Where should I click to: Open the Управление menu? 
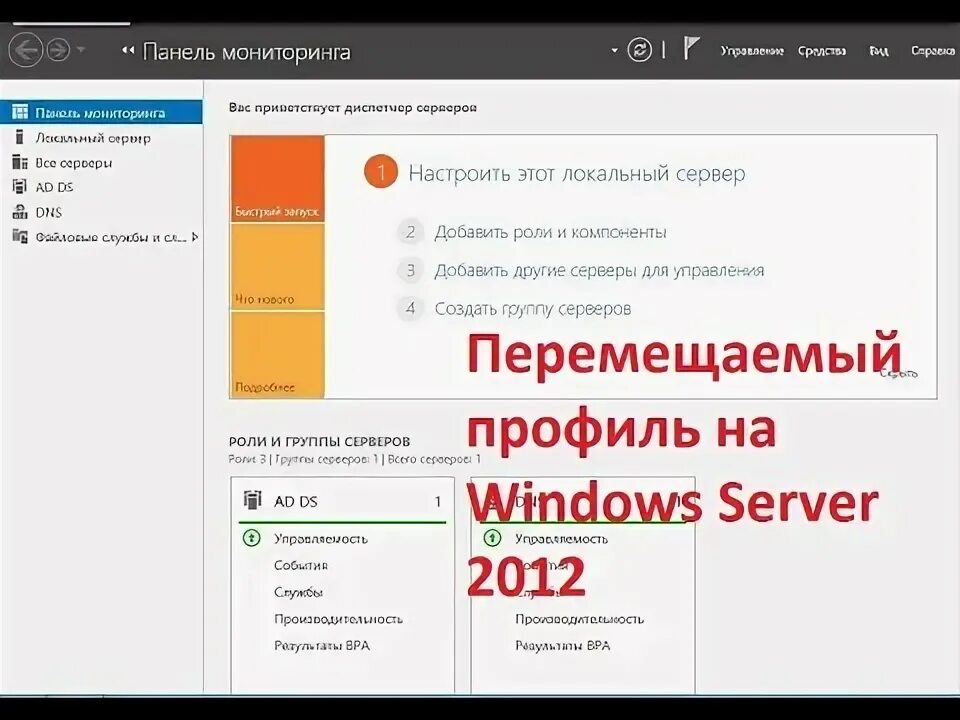tap(752, 51)
